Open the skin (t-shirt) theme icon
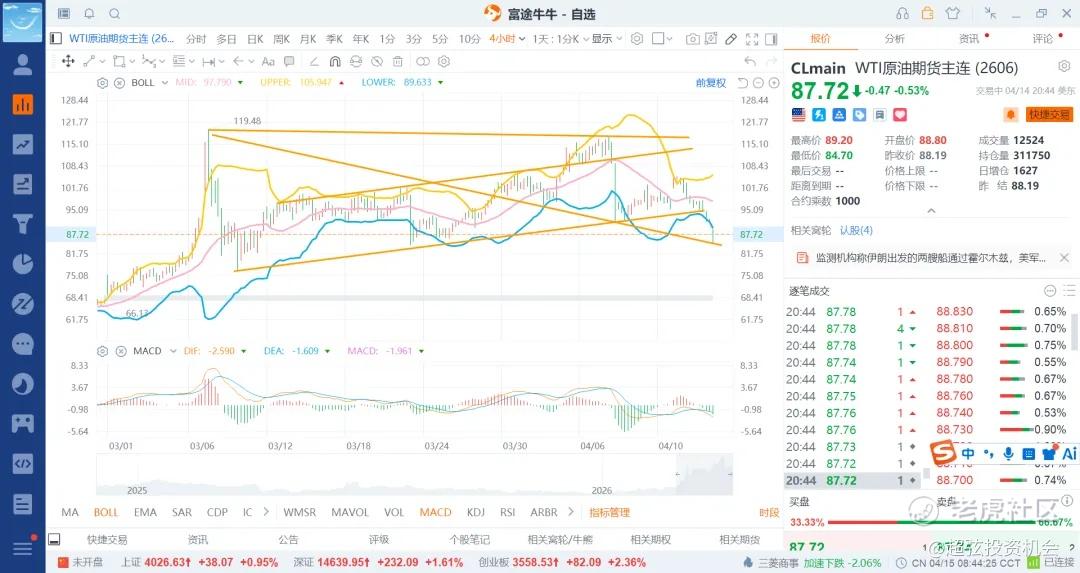Screen dimensions: 1080x573 pos(953,14)
